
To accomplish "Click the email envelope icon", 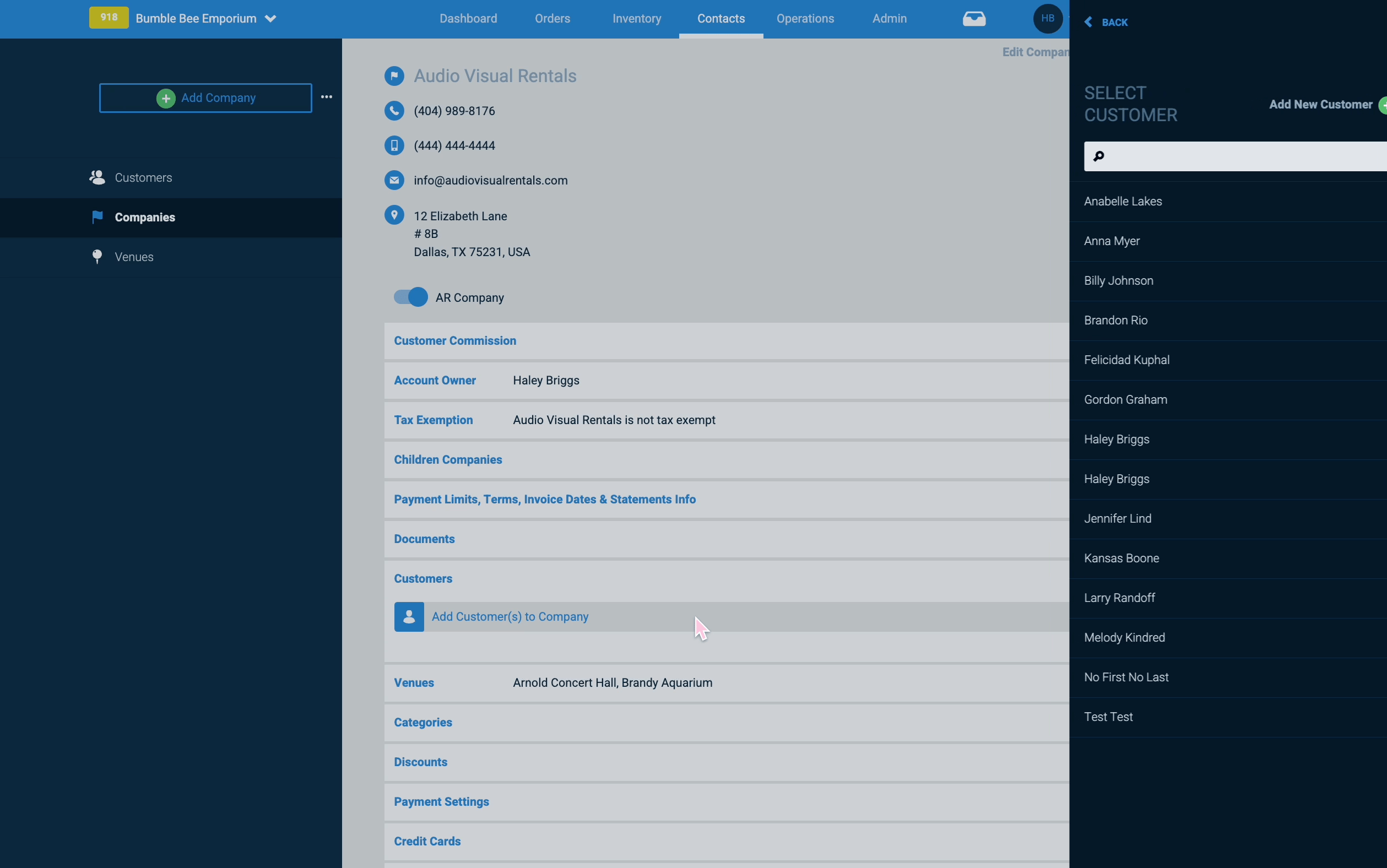I will [x=394, y=180].
